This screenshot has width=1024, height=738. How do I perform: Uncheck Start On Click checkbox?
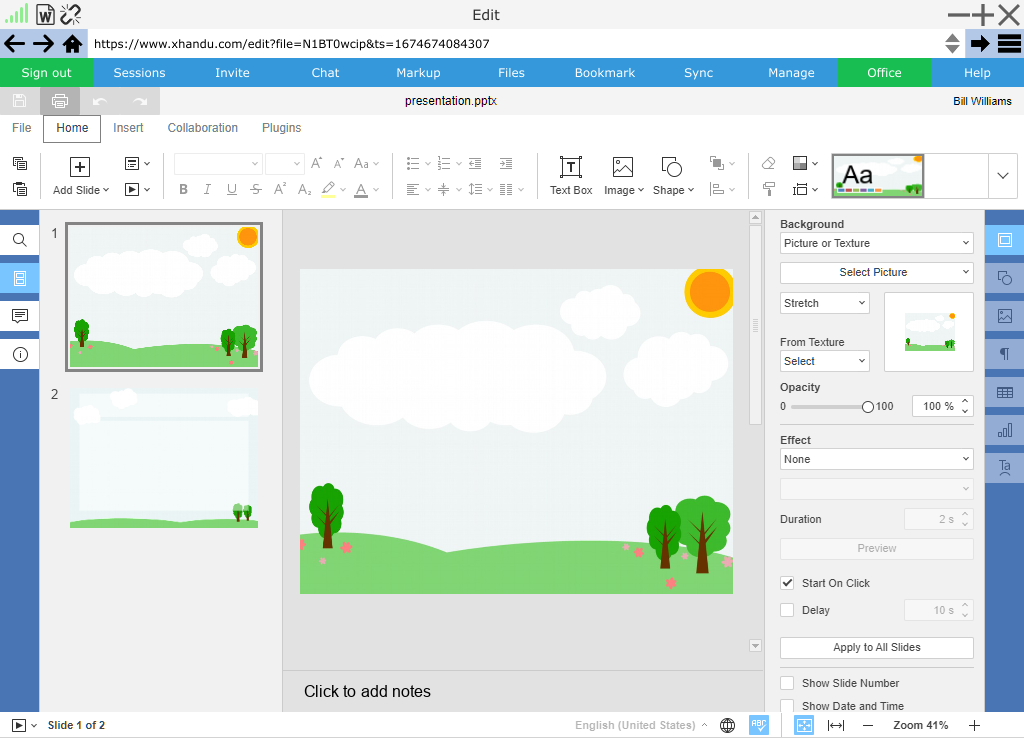[787, 583]
